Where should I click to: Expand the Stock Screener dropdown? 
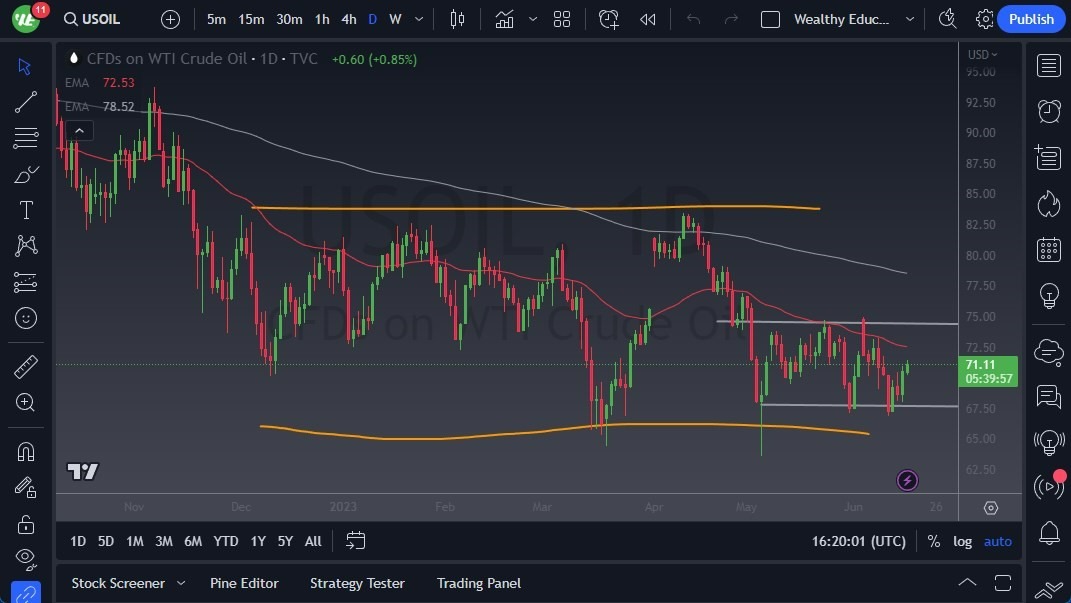pos(181,583)
